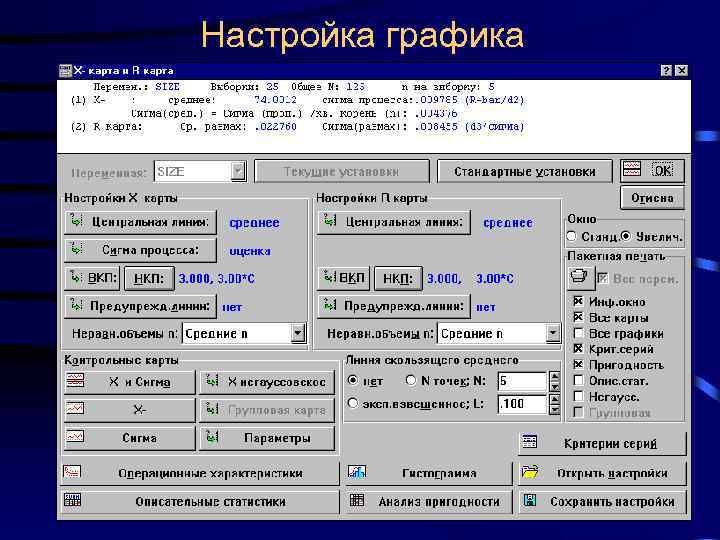Enable Негаусс. checkbox
The width and height of the screenshot is (720, 540).
(x=579, y=396)
